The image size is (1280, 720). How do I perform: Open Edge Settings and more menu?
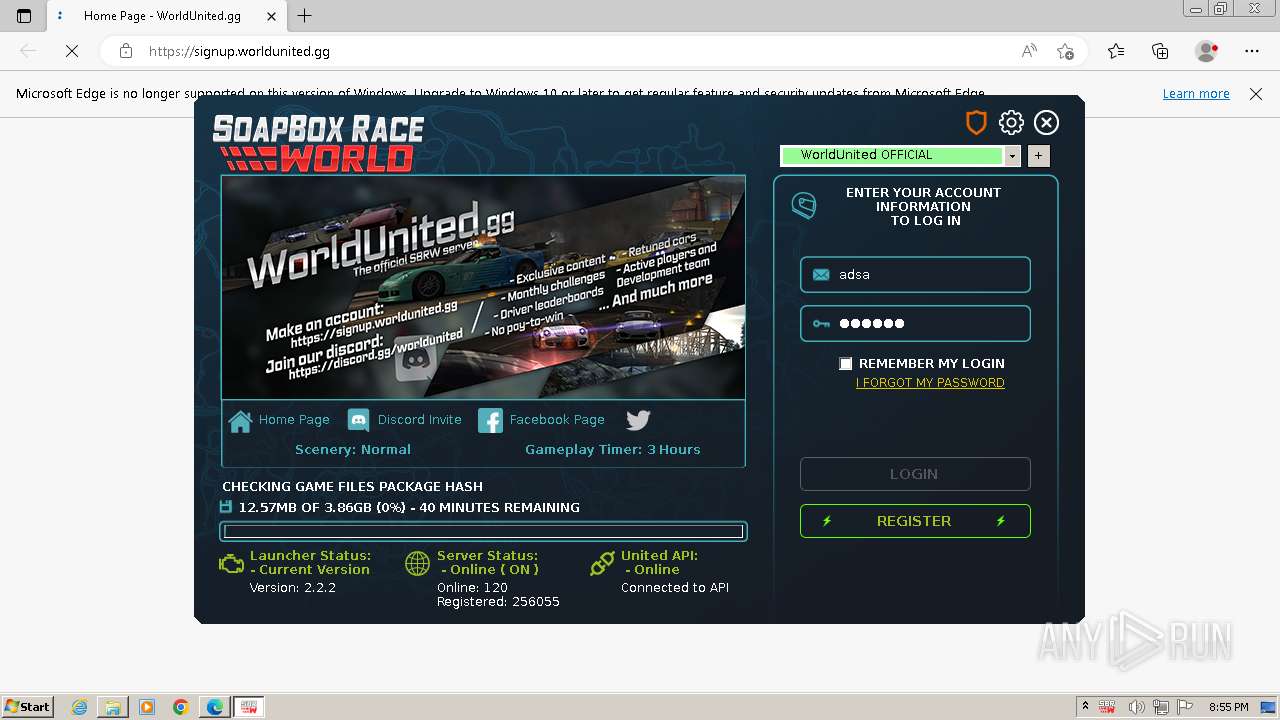pyautogui.click(x=1252, y=51)
